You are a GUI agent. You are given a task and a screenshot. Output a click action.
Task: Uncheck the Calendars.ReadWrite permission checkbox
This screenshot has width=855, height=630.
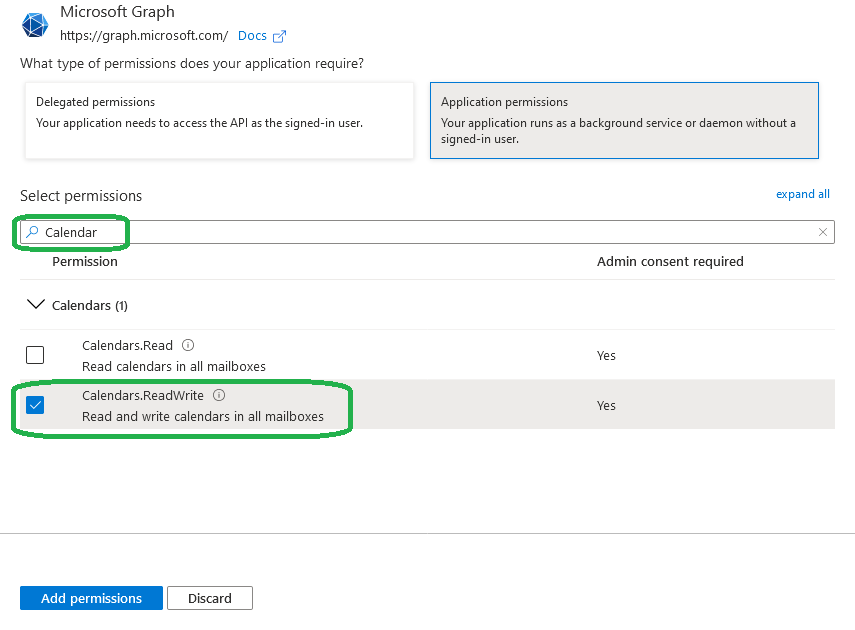click(x=35, y=405)
